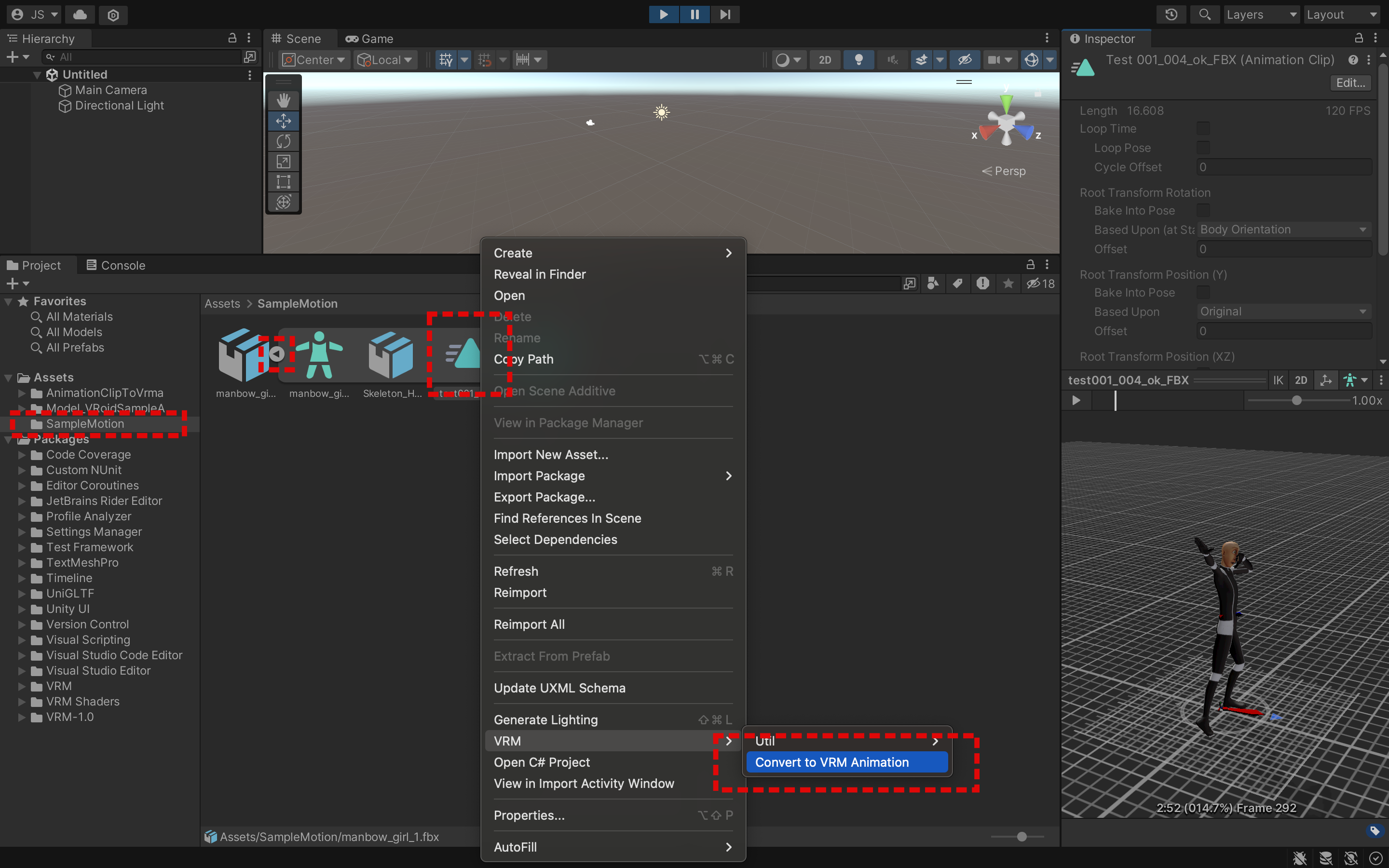The height and width of the screenshot is (868, 1389).
Task: Choose Convert to VRM Animation
Action: pos(847,762)
